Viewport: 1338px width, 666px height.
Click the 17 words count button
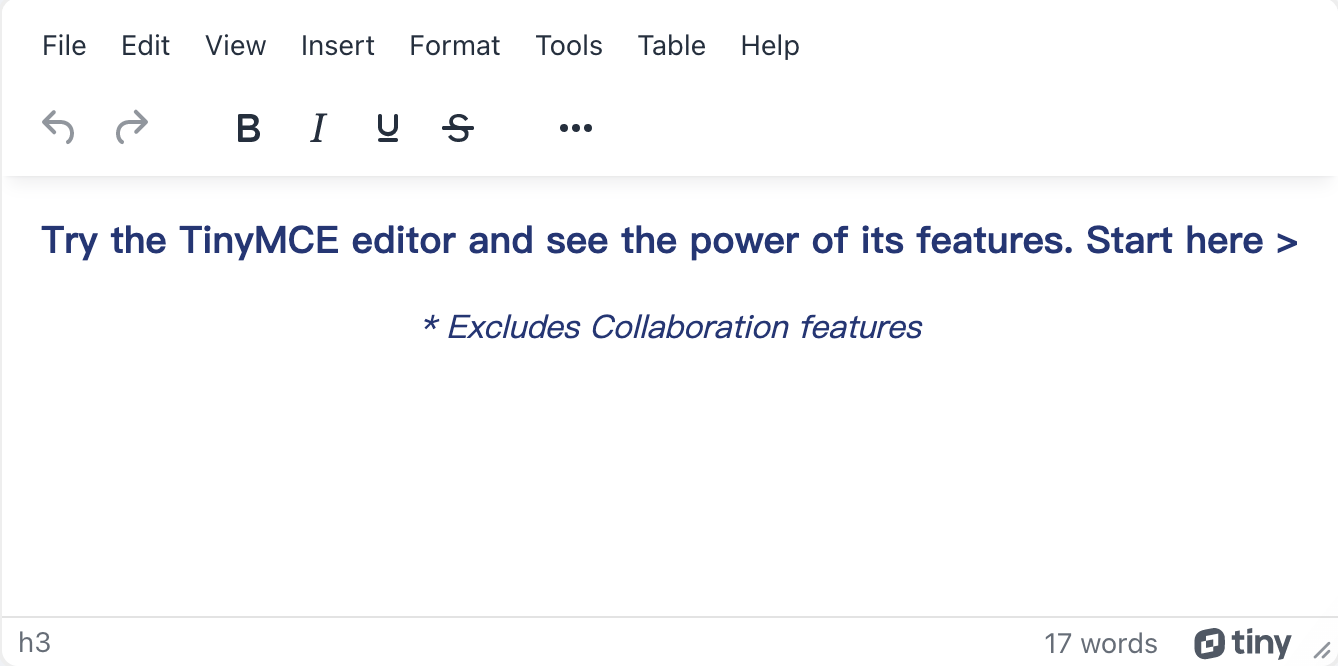[x=1101, y=644]
